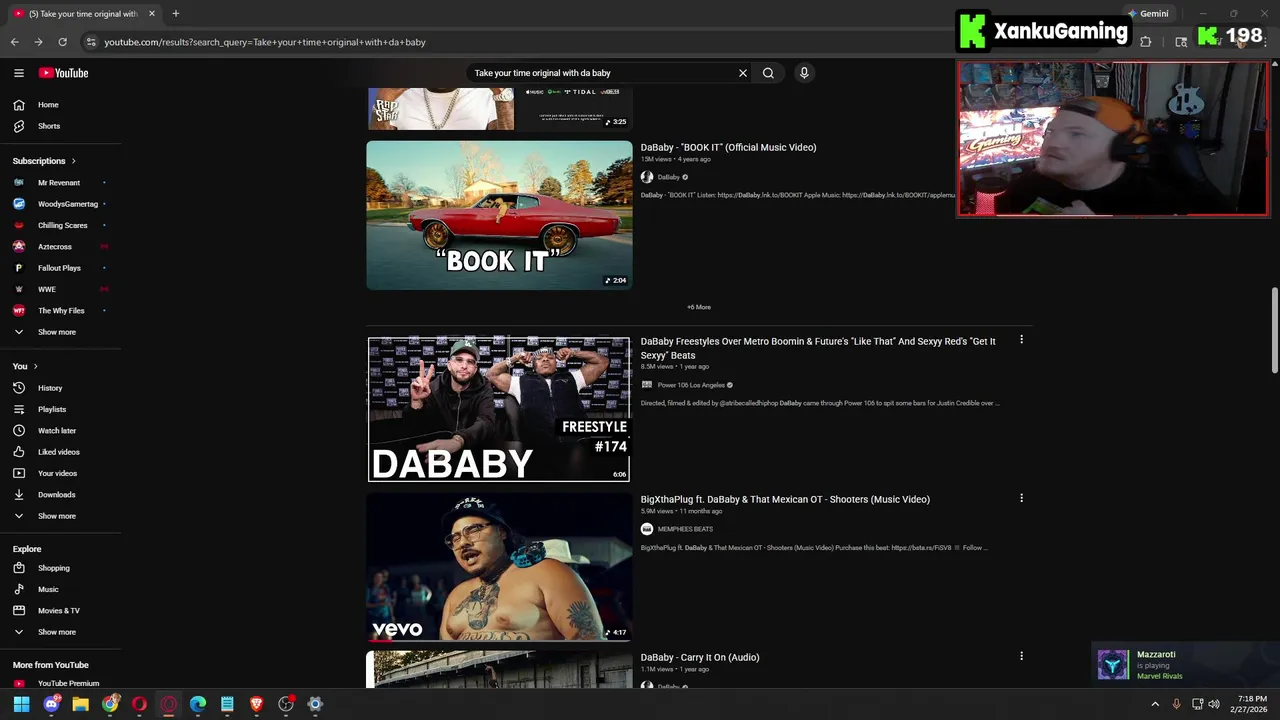Open the Windows Start menu
The image size is (1280, 720).
pos(21,704)
